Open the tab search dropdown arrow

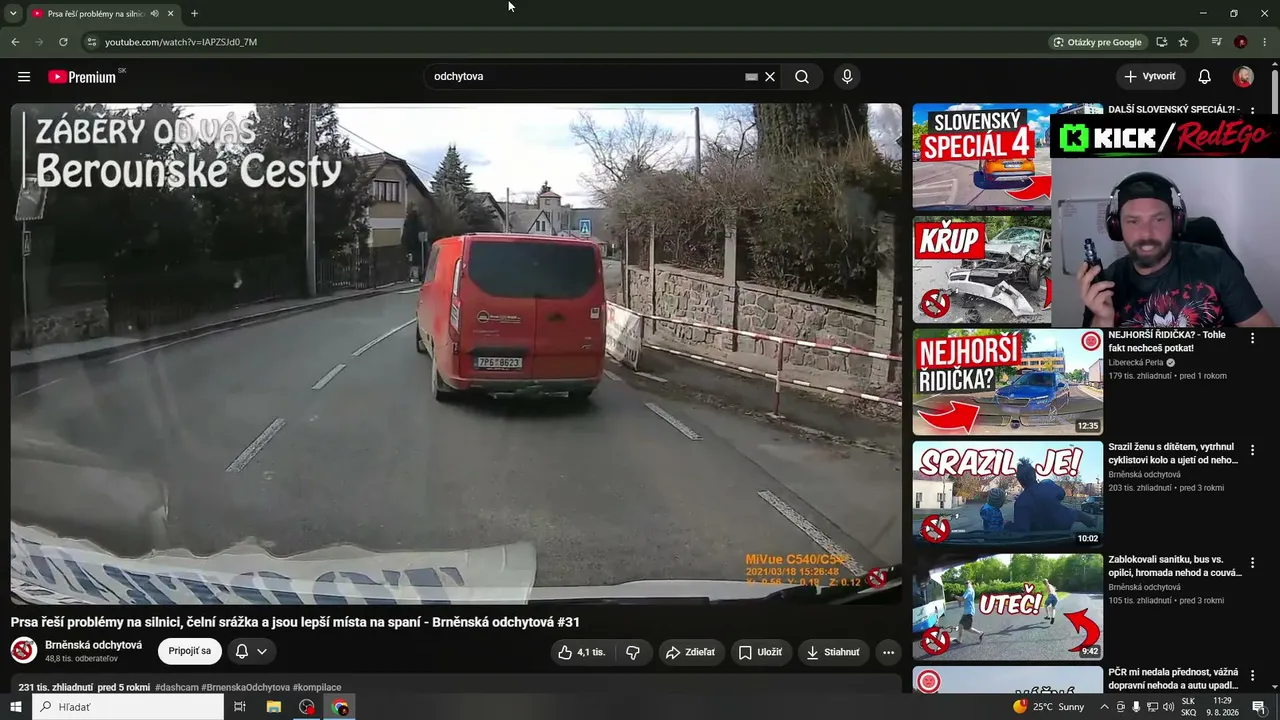pos(13,14)
